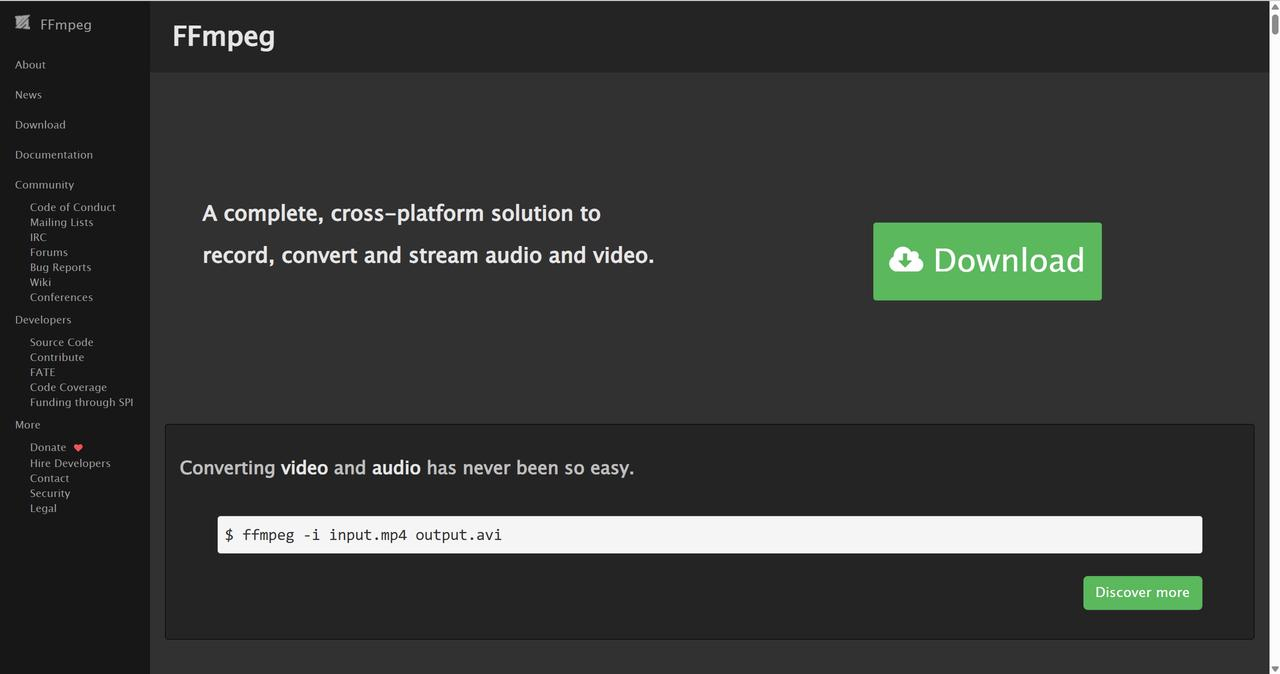Select the More sidebar heading
Viewport: 1280px width, 674px height.
coord(28,425)
